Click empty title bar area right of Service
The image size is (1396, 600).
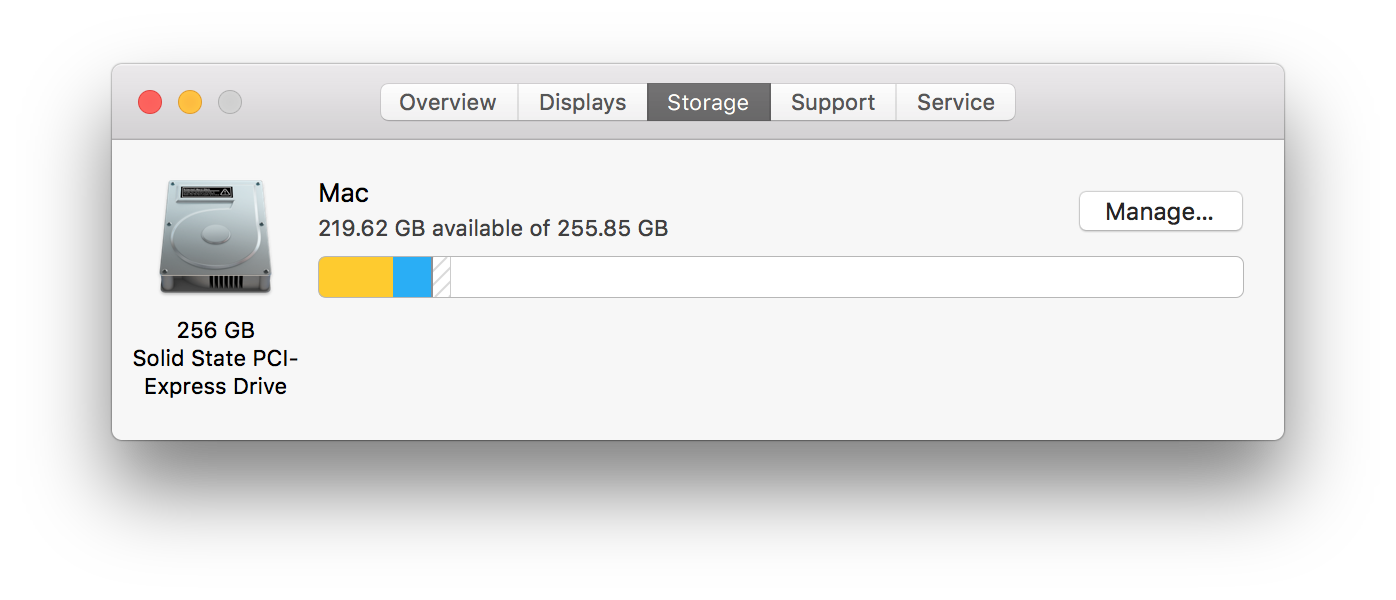[x=1140, y=102]
